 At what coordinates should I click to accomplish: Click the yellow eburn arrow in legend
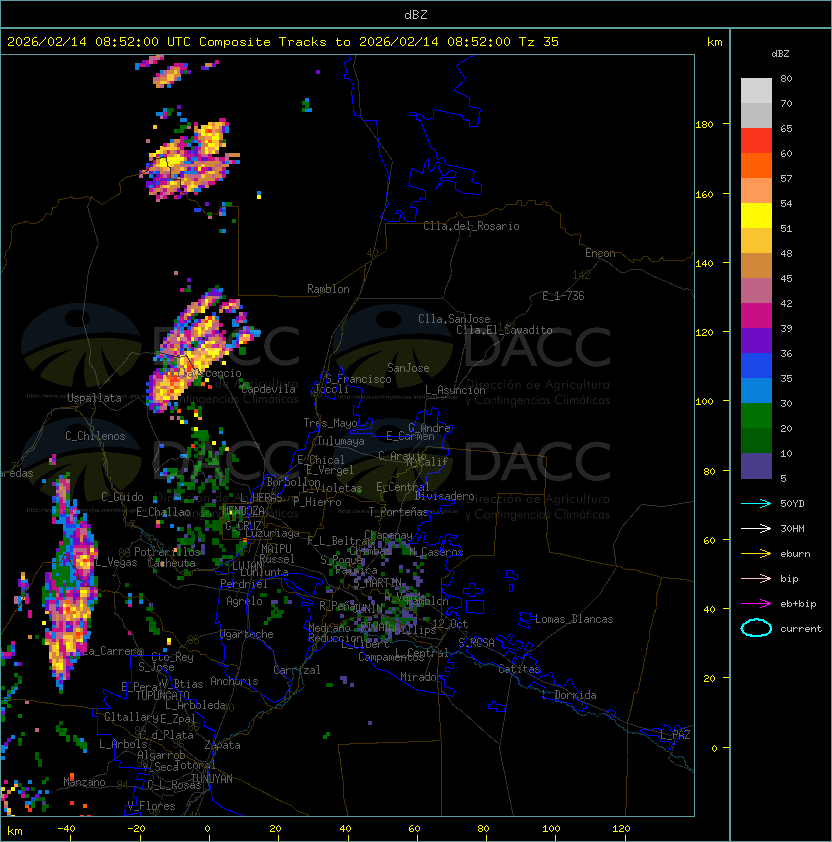point(756,554)
